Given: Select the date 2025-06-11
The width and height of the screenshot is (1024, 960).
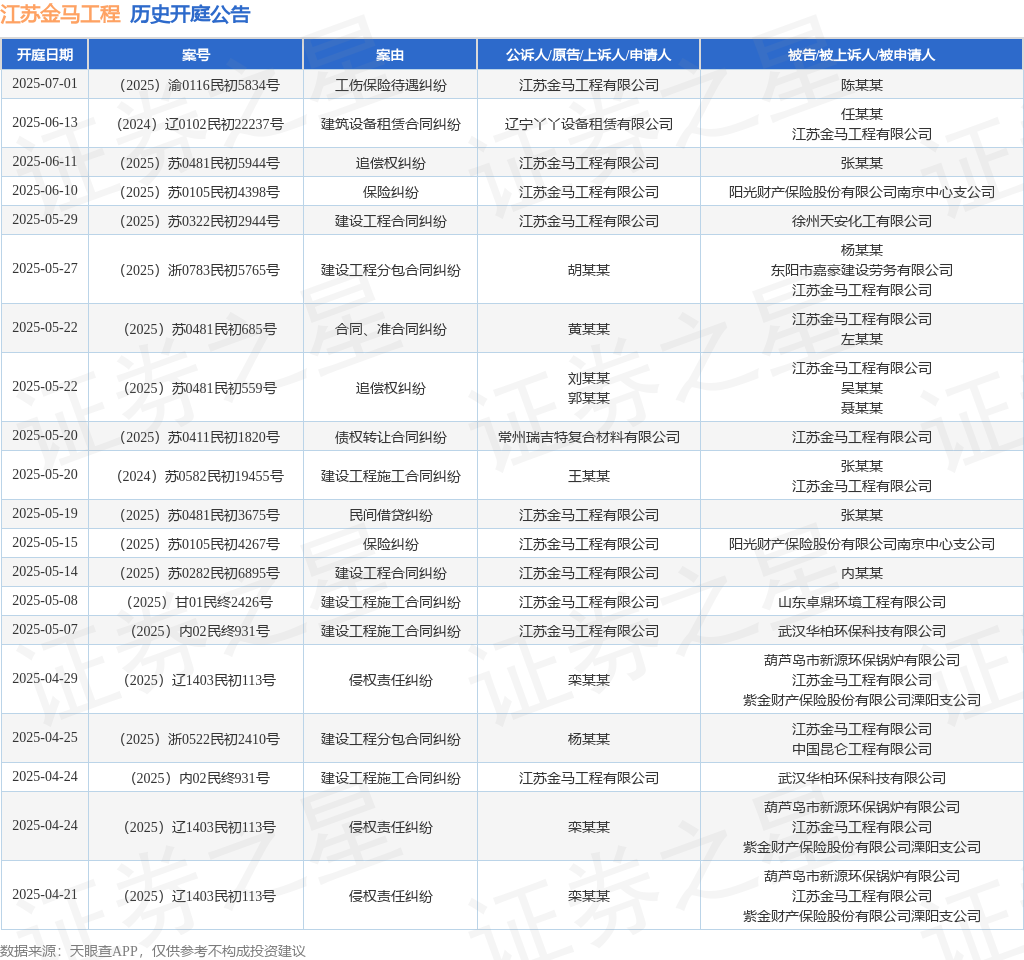Looking at the screenshot, I should [x=44, y=162].
